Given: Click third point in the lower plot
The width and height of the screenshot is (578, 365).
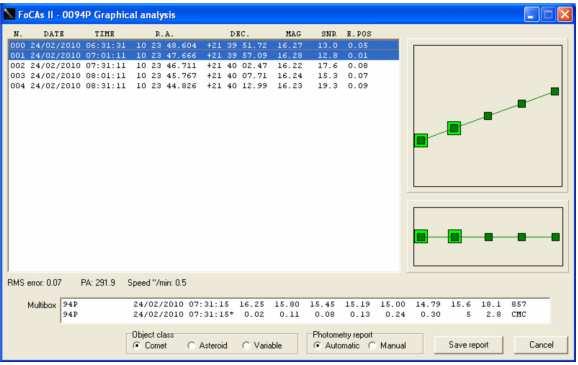Looking at the screenshot, I should pyautogui.click(x=488, y=237).
